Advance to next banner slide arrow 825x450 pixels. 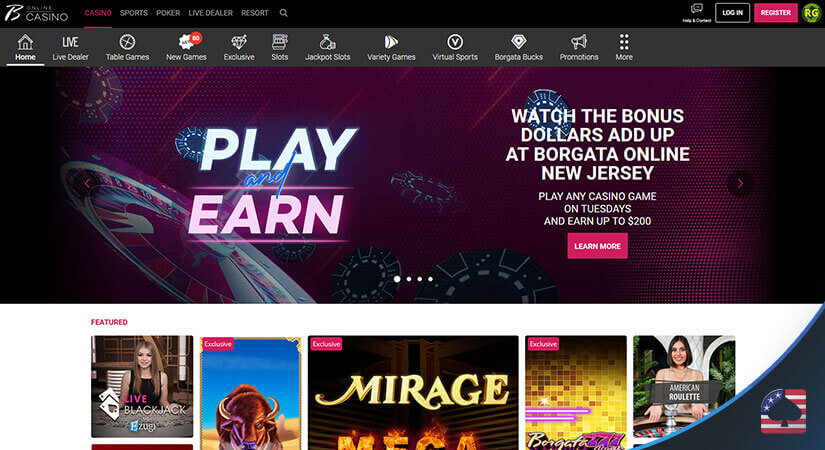pos(740,183)
